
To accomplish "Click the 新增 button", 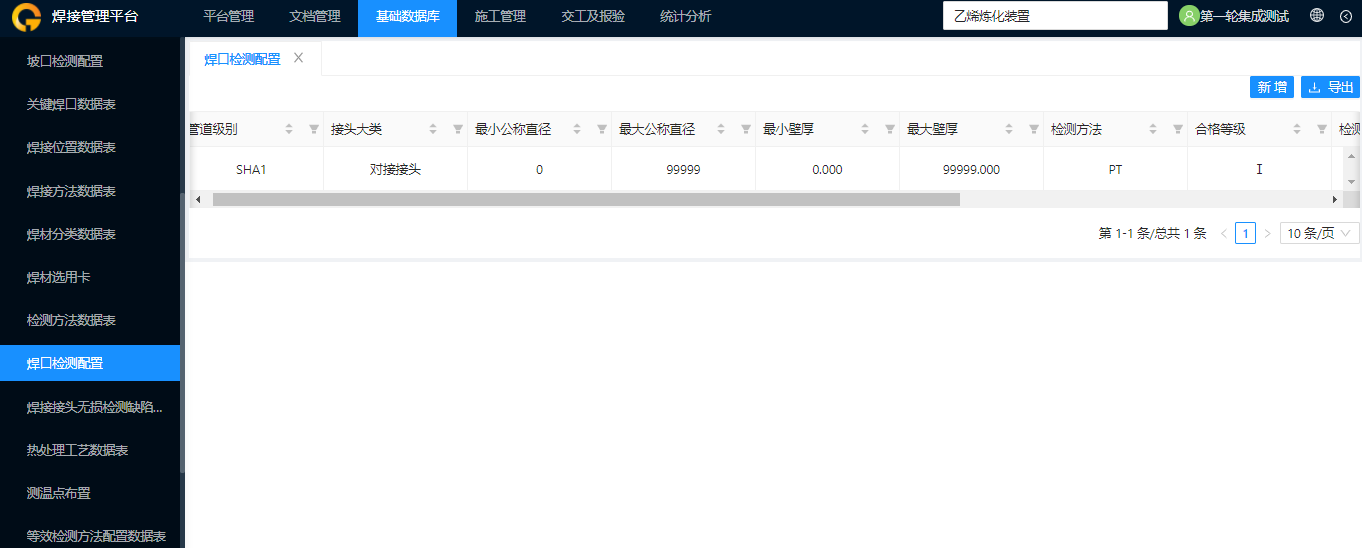I will coord(1272,87).
